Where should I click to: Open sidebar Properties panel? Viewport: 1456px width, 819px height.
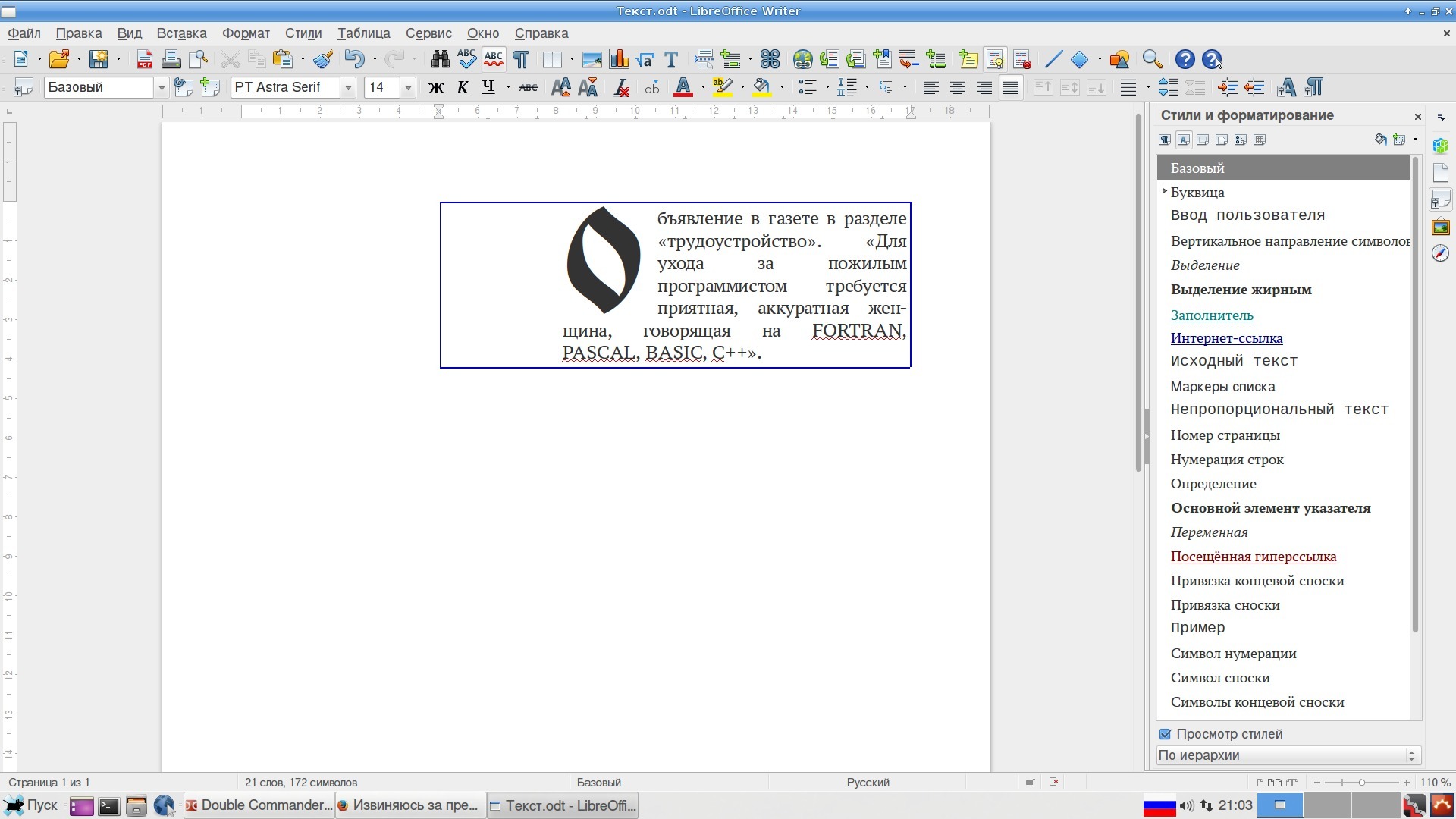click(x=1440, y=146)
